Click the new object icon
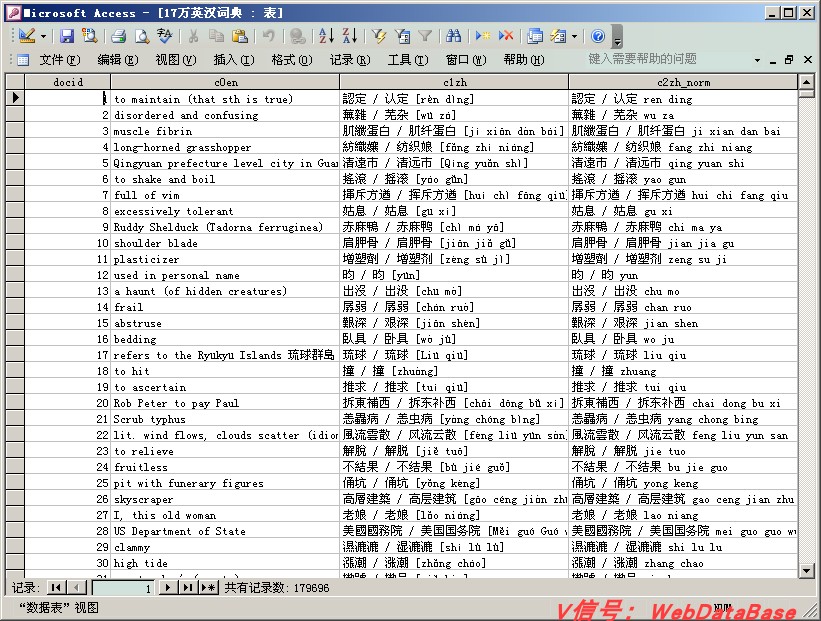Image resolution: width=821 pixels, height=621 pixels. point(558,36)
